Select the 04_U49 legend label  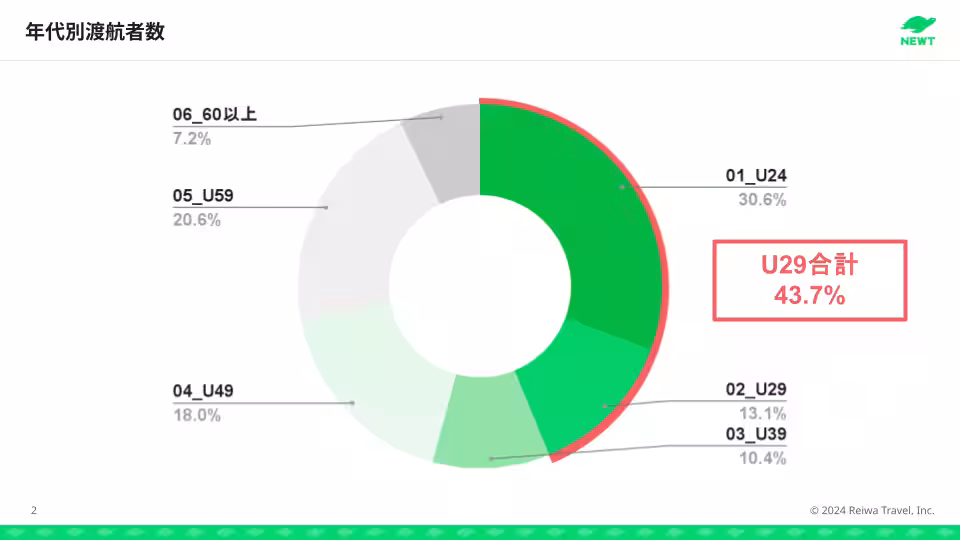tap(203, 391)
